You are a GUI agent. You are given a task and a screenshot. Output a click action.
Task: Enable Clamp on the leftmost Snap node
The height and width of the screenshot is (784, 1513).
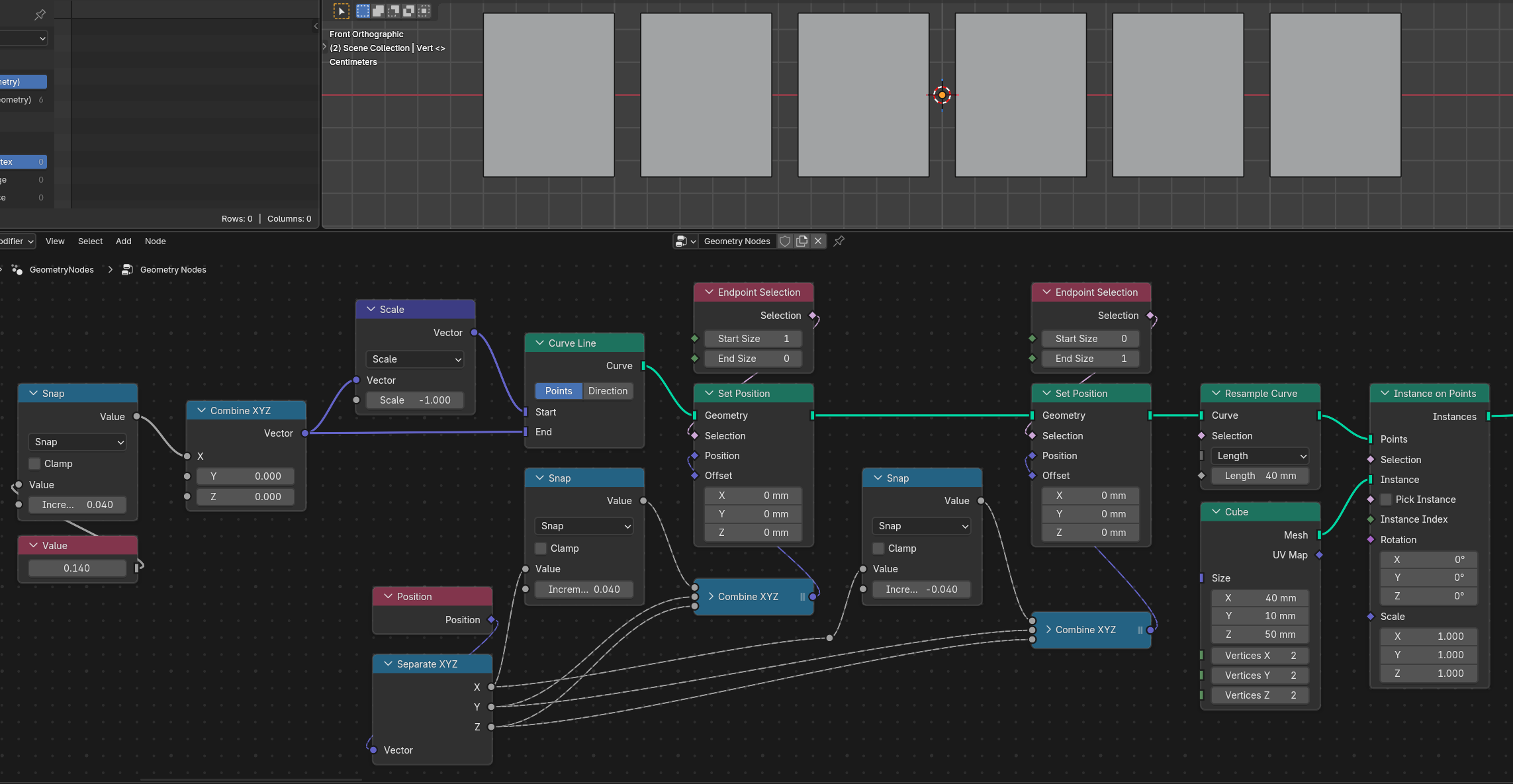(34, 464)
